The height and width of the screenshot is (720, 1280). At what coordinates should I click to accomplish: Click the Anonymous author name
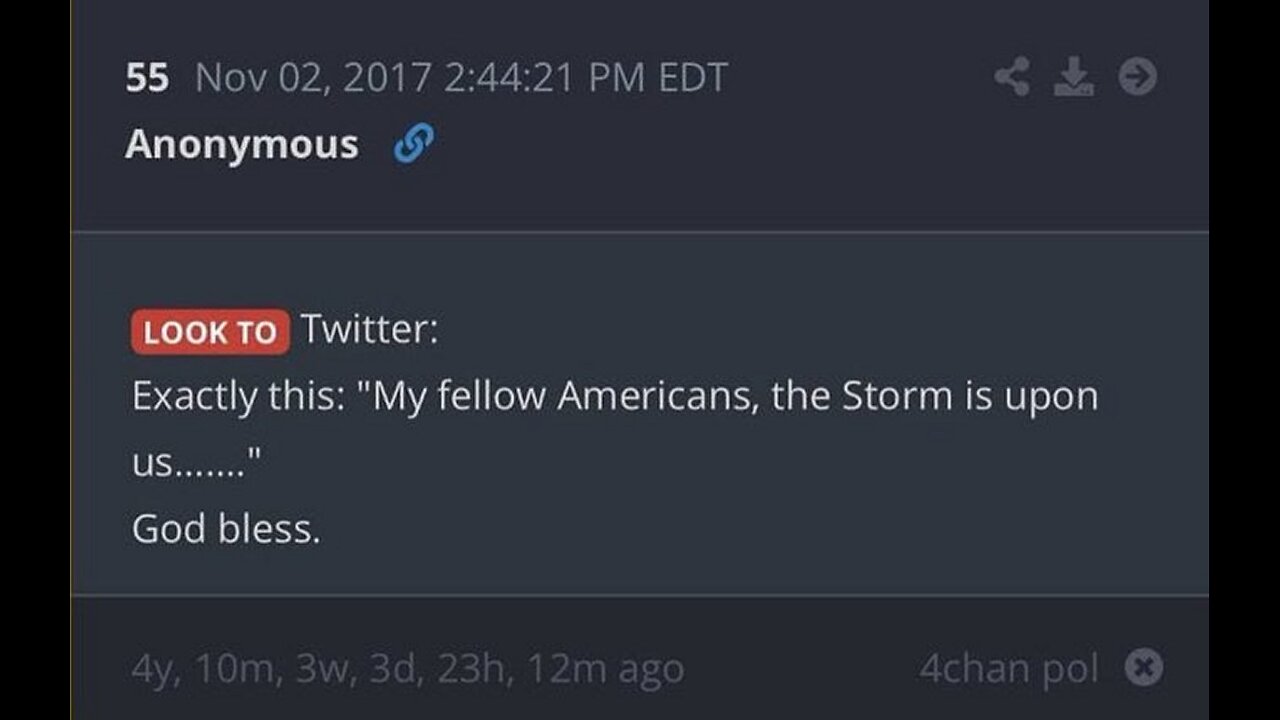242,145
